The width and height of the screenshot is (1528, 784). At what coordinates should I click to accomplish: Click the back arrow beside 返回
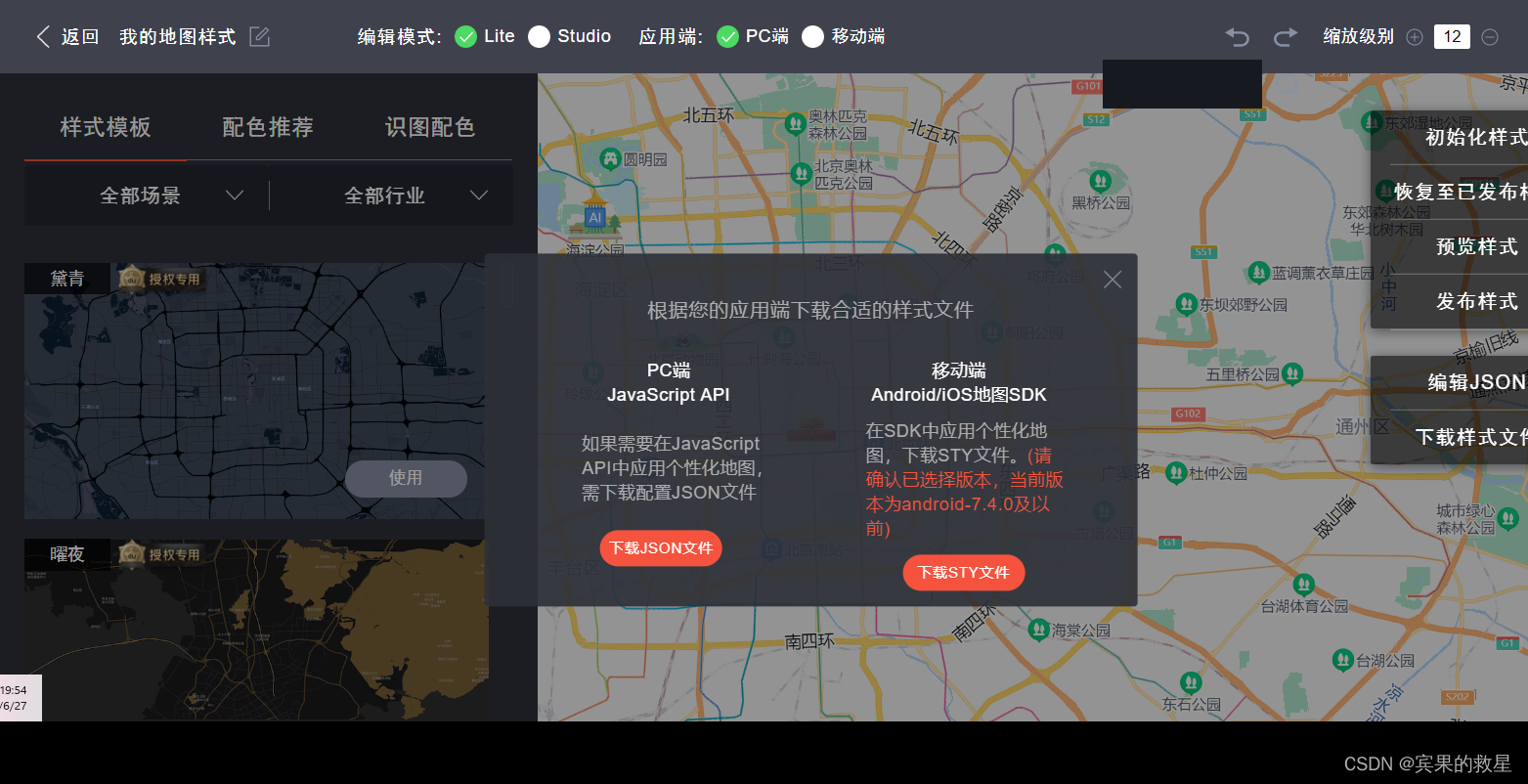(x=43, y=36)
